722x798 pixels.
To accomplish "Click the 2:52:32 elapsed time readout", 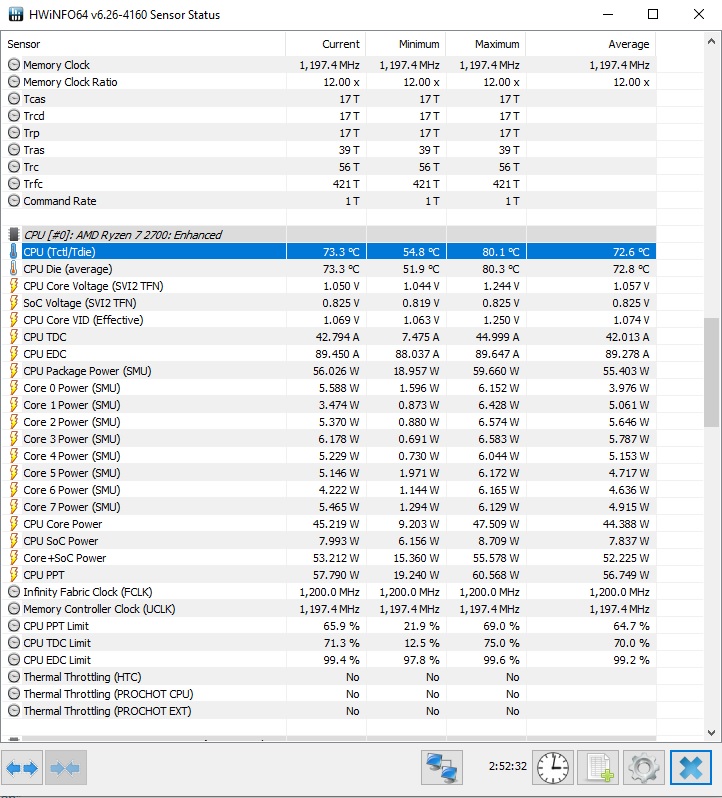I will click(x=507, y=766).
